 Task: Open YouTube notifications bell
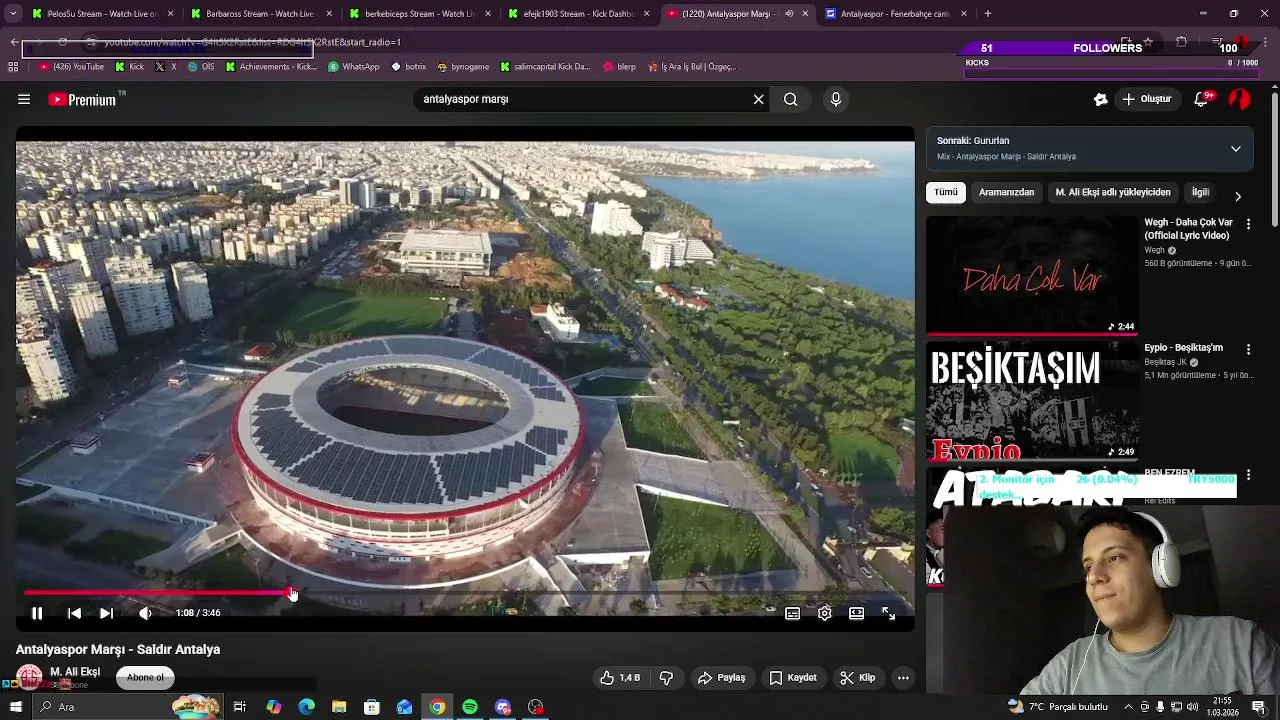(1203, 99)
